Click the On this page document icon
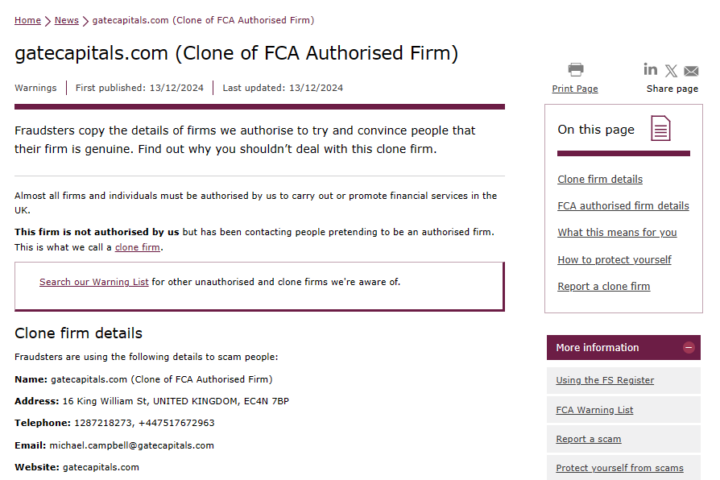Viewport: 720px width, 480px height. pos(660,128)
